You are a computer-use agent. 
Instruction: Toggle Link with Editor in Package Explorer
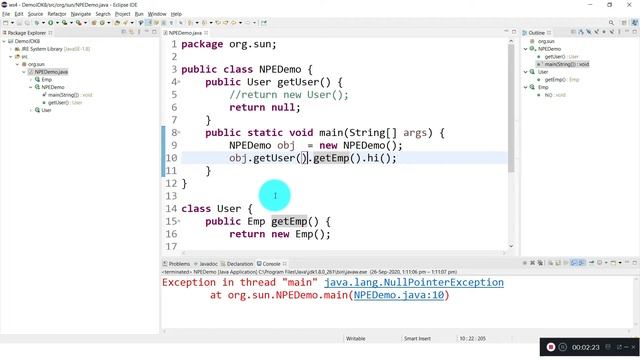[x=131, y=32]
